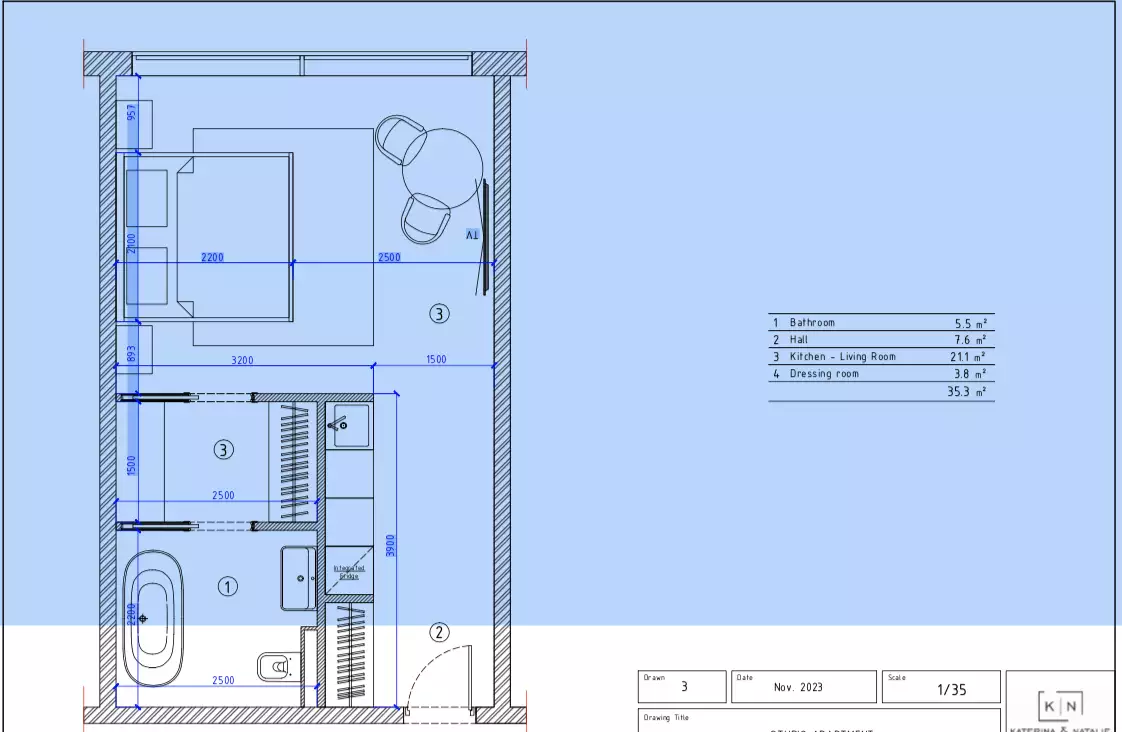
Task: Select the 893 vertical dimension text
Action: coord(131,353)
